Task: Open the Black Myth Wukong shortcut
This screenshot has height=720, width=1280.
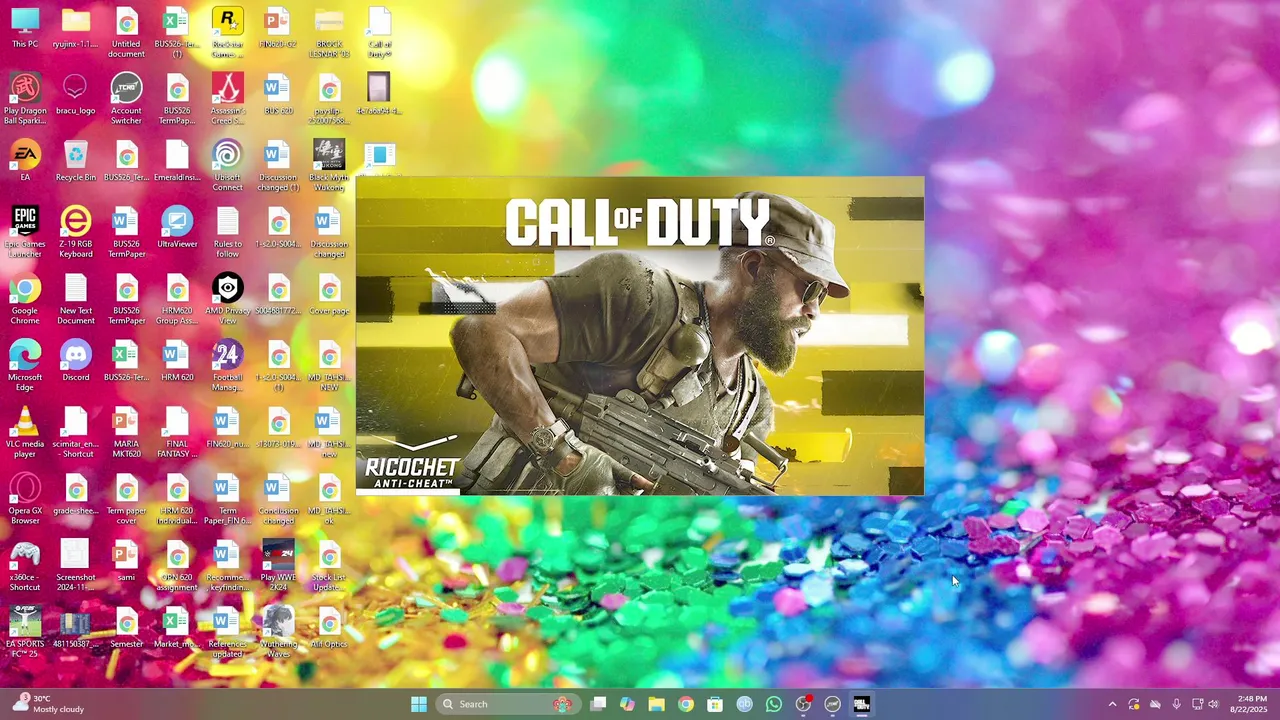Action: [329, 166]
